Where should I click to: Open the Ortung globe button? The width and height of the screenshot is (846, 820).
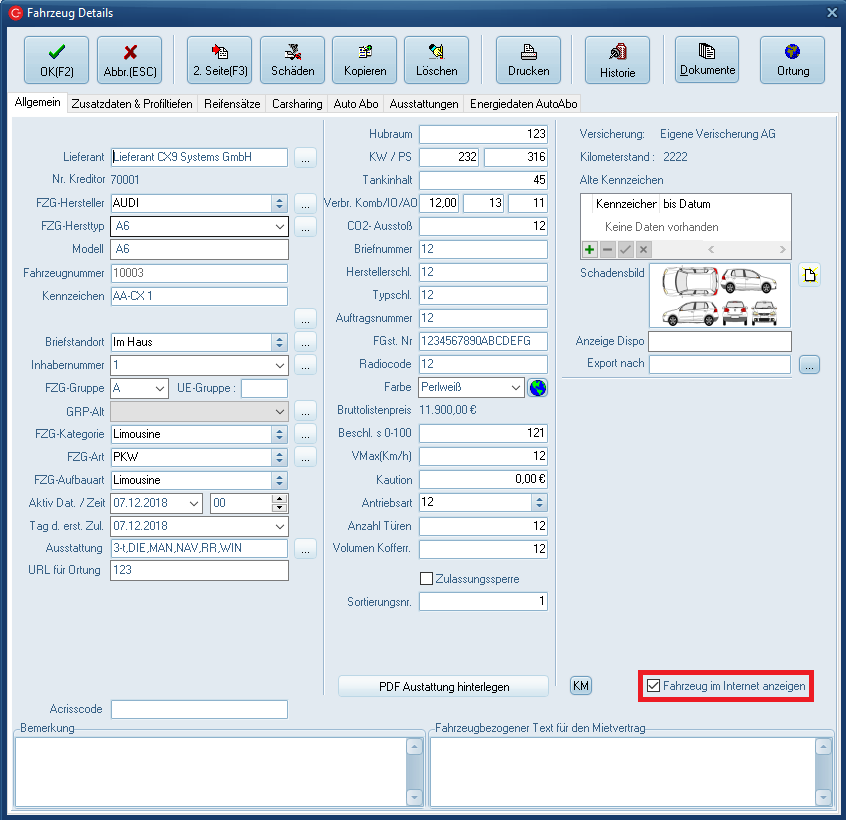click(x=792, y=60)
